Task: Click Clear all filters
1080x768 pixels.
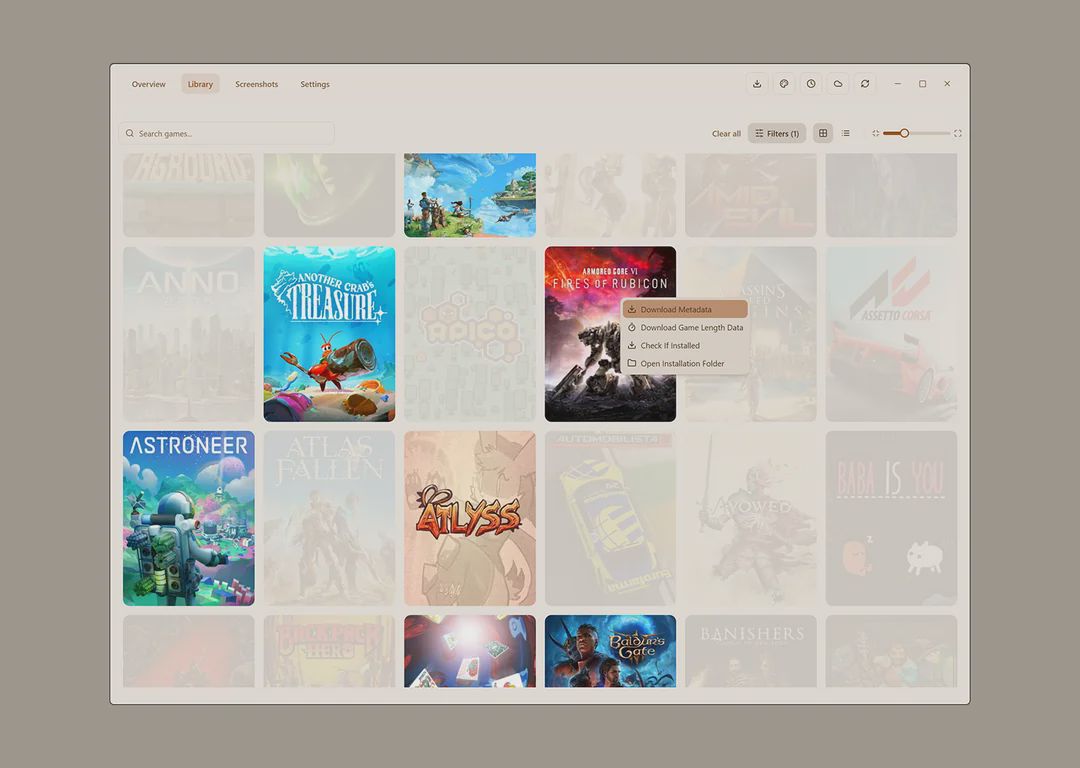Action: pyautogui.click(x=726, y=134)
